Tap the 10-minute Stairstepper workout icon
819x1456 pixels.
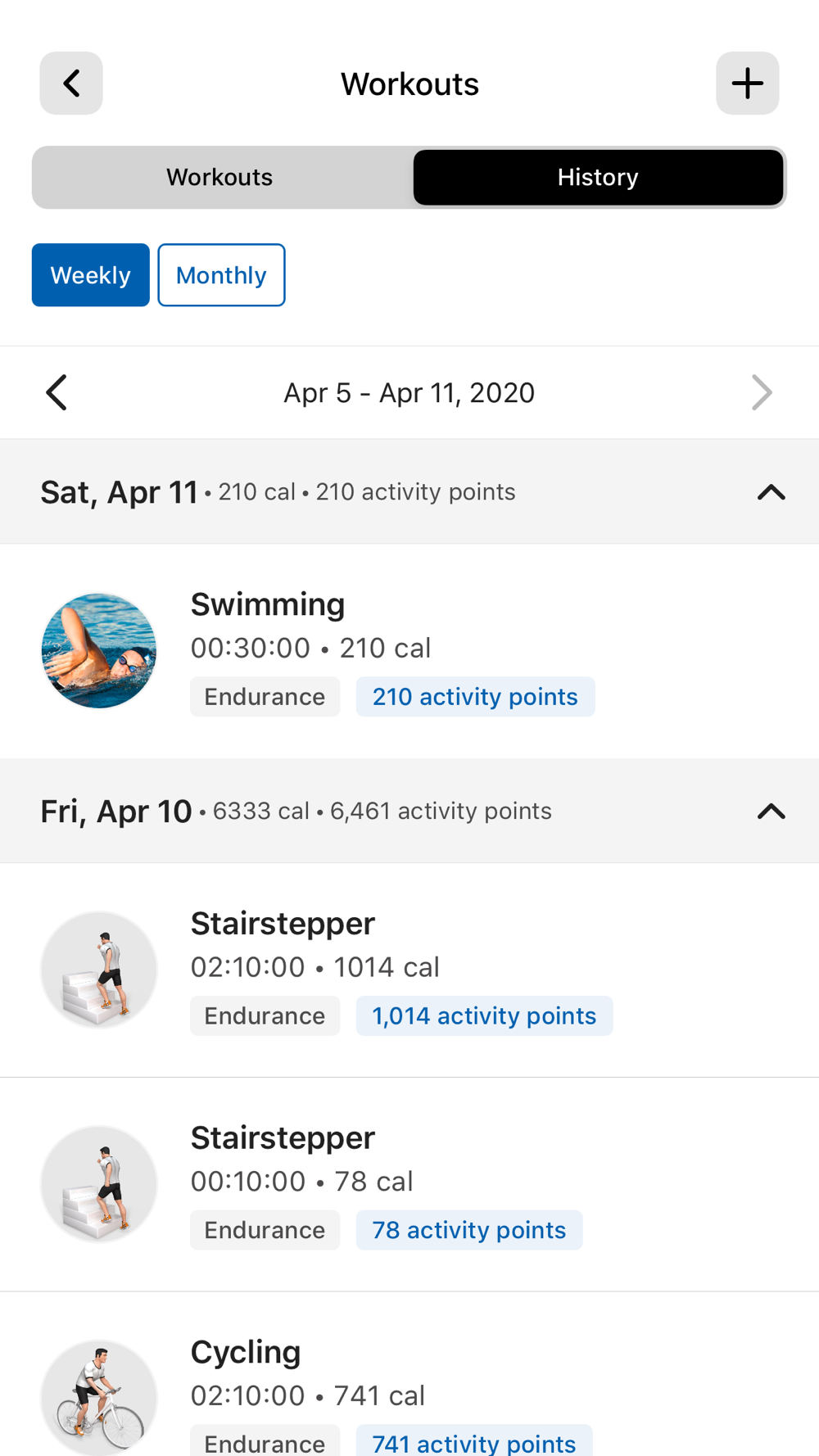click(99, 1184)
